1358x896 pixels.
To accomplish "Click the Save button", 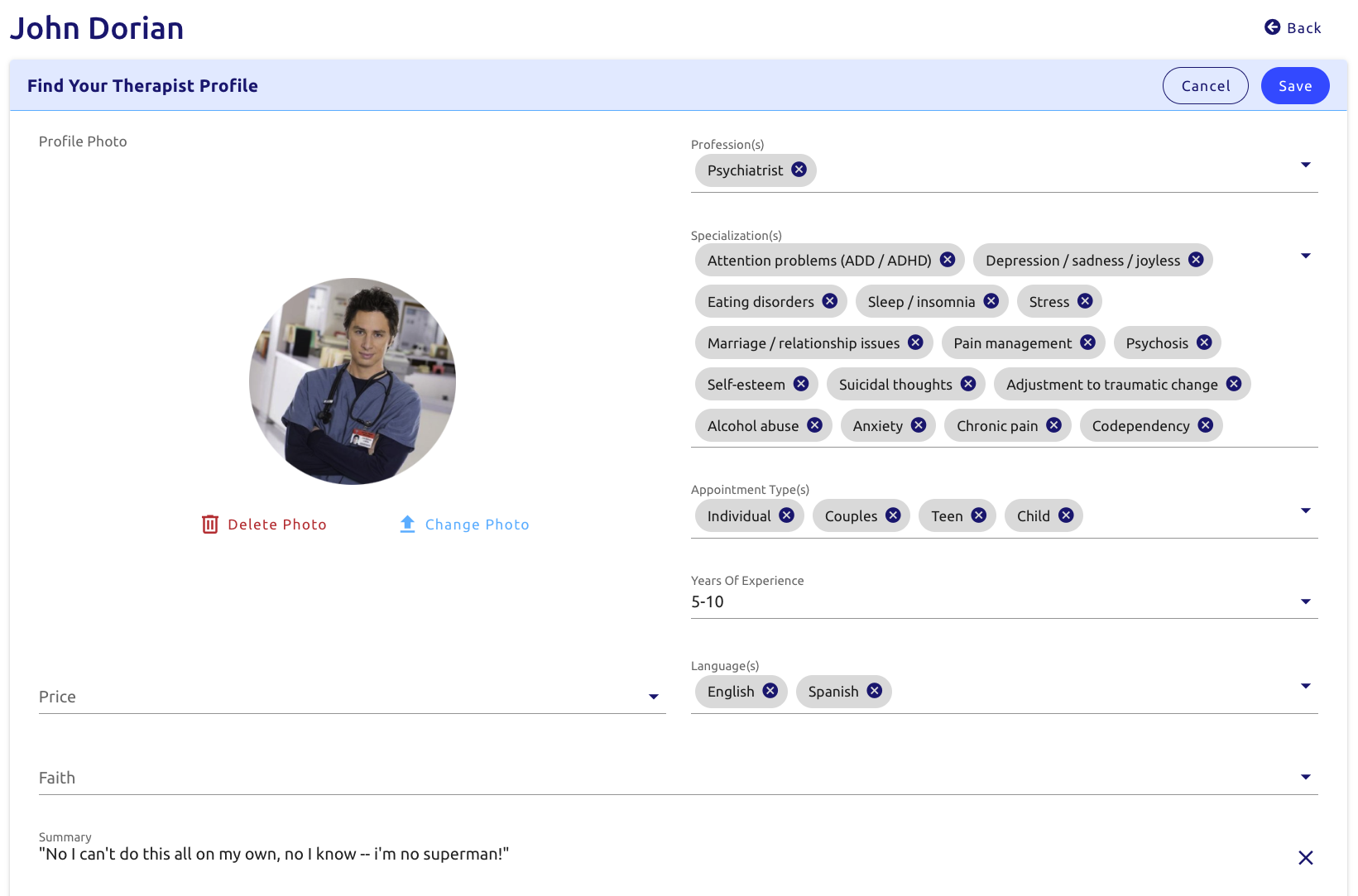I will tap(1295, 86).
